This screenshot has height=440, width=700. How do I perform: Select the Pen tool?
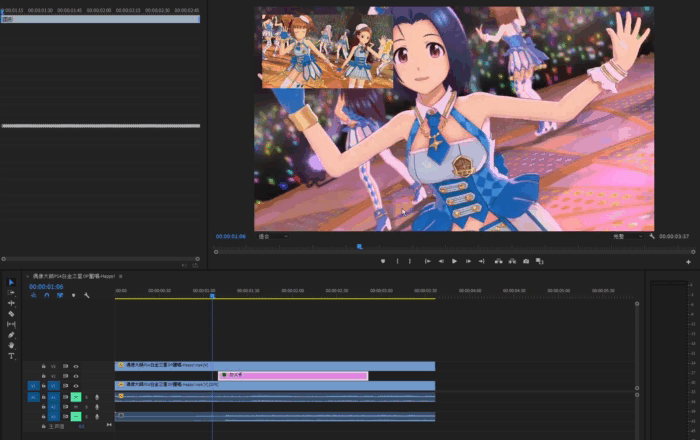coord(12,335)
